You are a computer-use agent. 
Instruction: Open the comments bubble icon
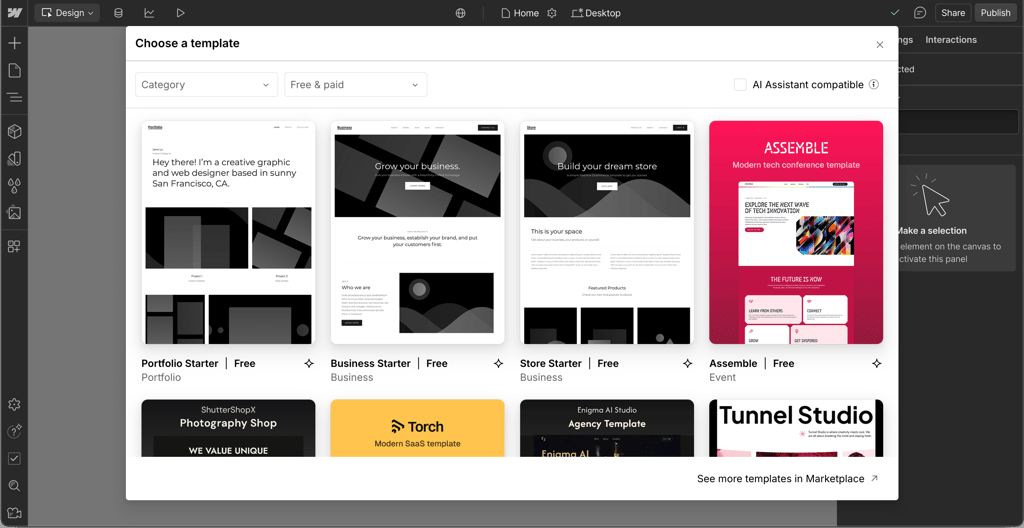point(920,13)
